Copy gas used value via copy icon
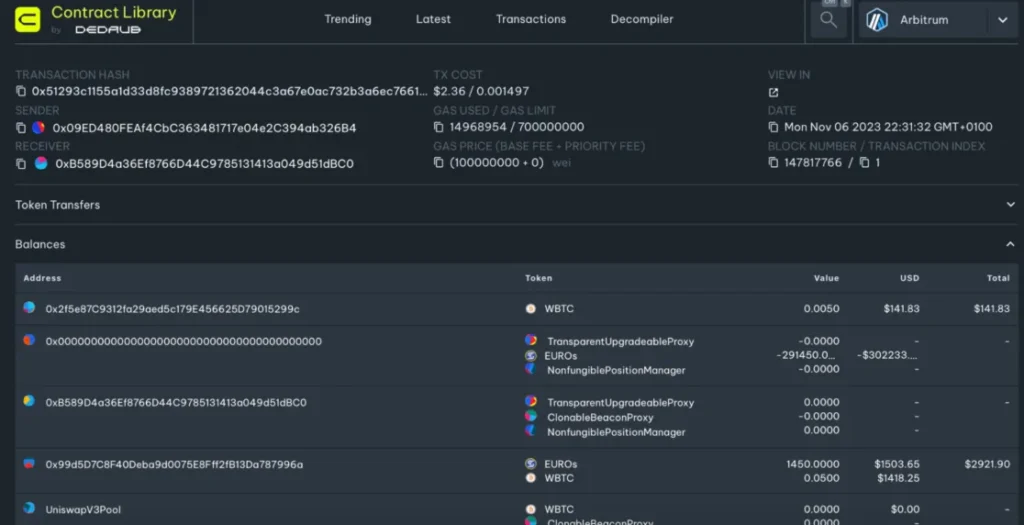 click(x=439, y=128)
